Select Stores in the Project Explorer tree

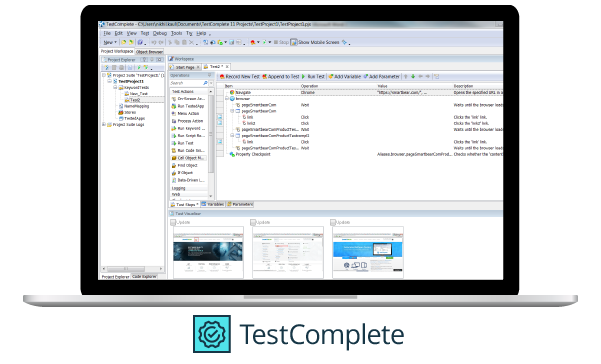(x=130, y=112)
